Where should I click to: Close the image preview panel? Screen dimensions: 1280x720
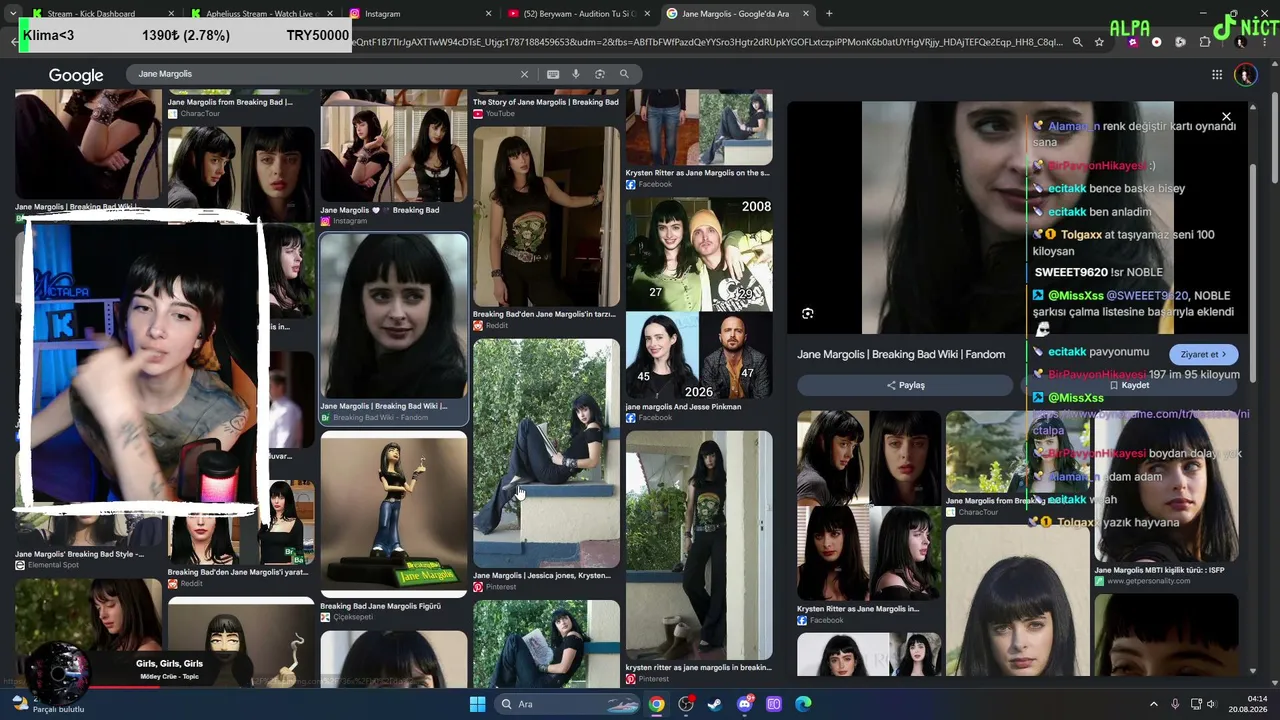point(1226,117)
